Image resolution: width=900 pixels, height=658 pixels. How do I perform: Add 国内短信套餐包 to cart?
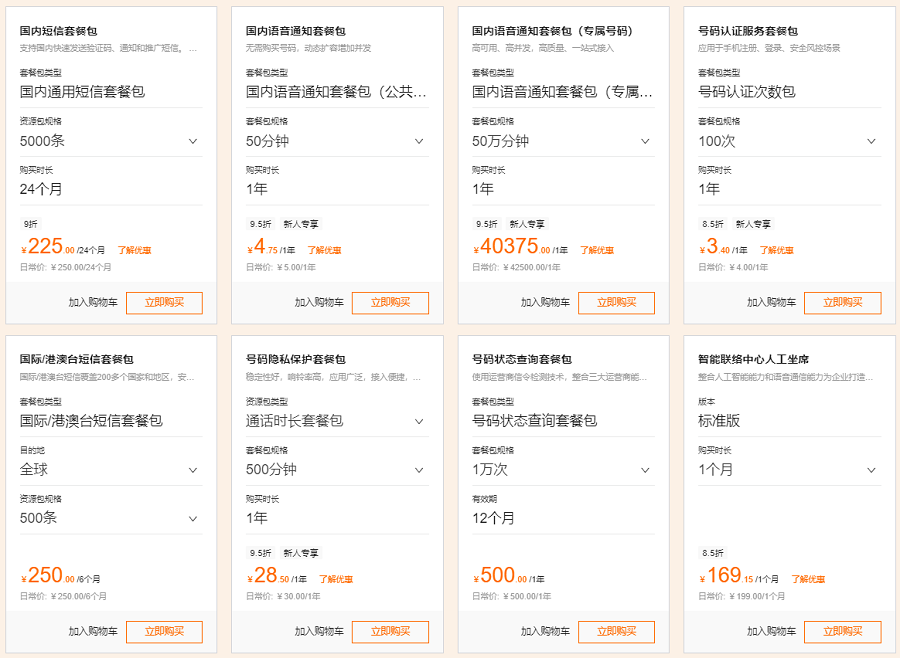tap(93, 303)
